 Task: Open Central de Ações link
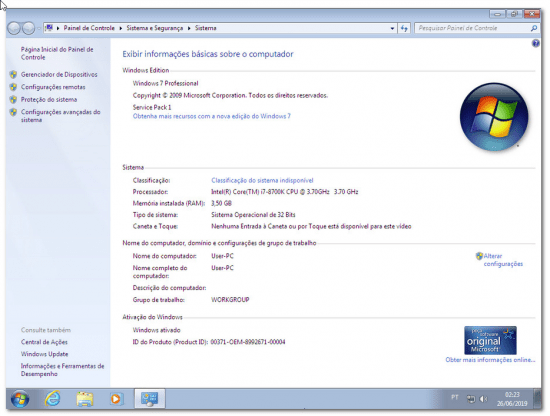[x=44, y=342]
